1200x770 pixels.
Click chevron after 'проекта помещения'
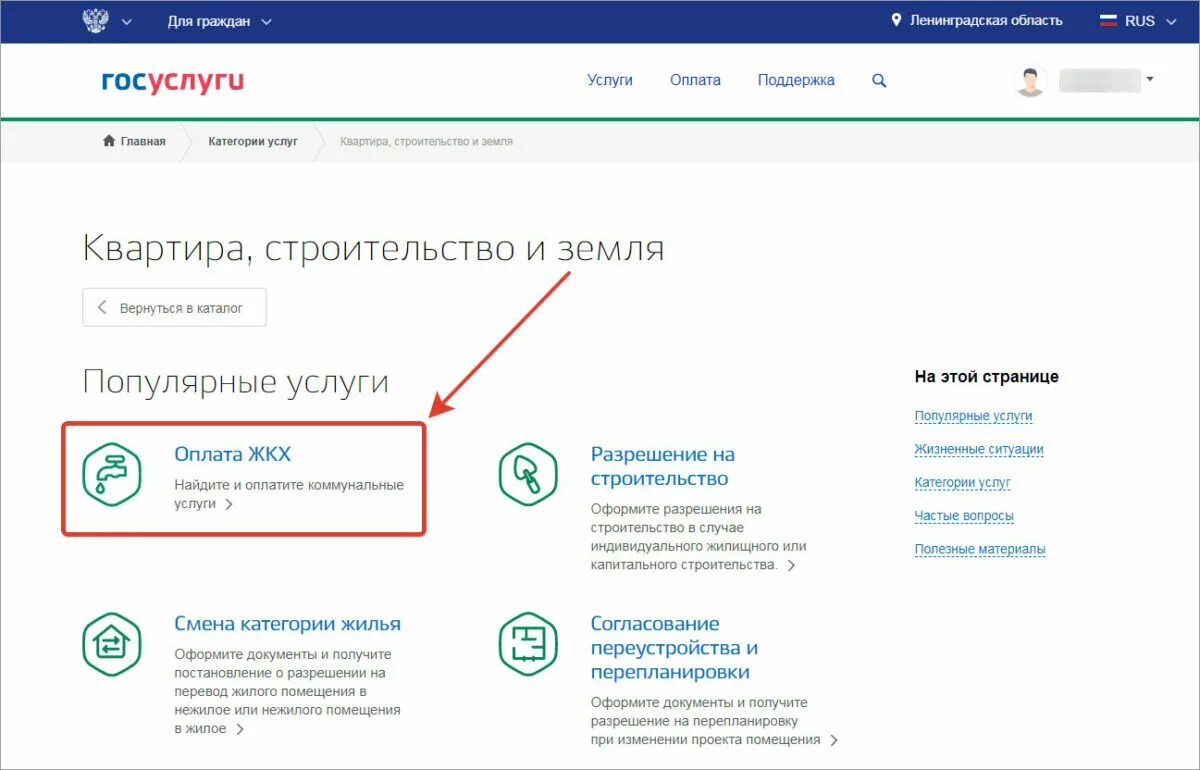(834, 740)
